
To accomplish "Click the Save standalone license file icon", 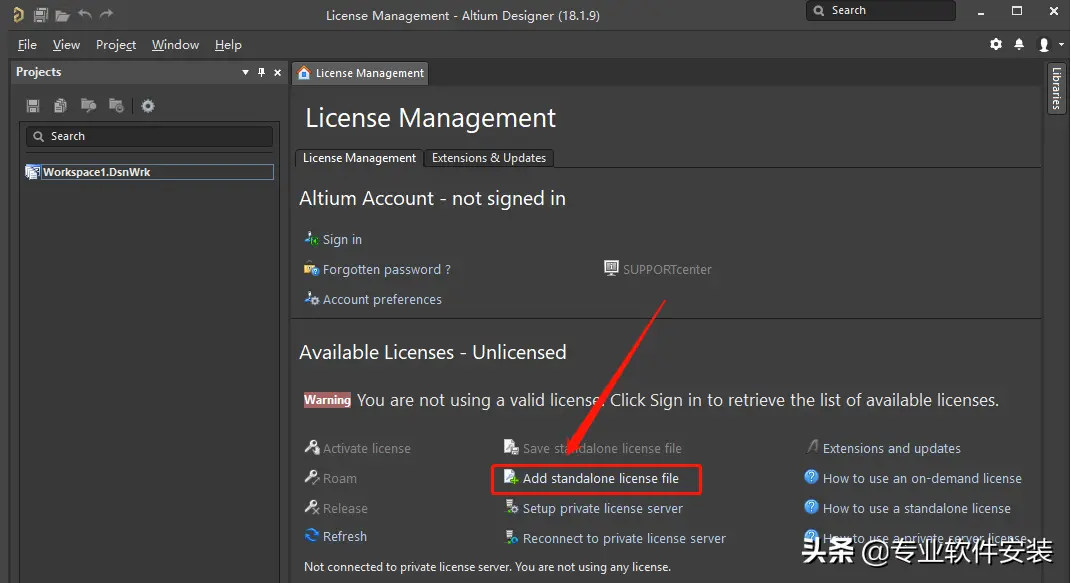I will point(511,448).
